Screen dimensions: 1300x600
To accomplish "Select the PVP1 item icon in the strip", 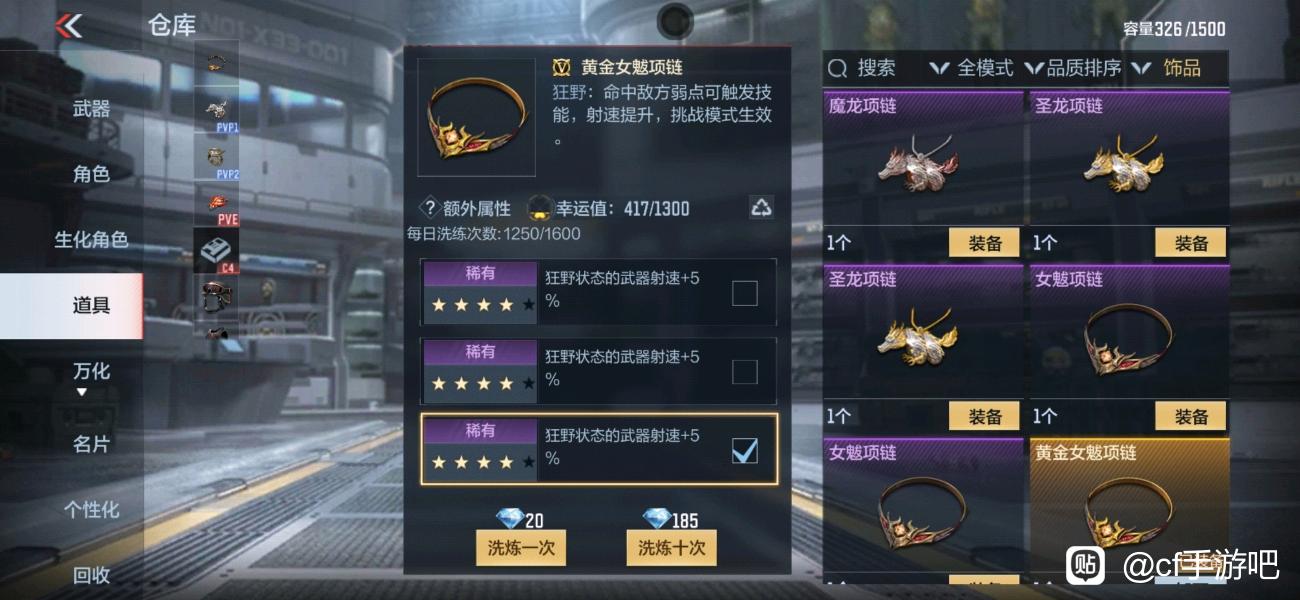I will tap(216, 113).
